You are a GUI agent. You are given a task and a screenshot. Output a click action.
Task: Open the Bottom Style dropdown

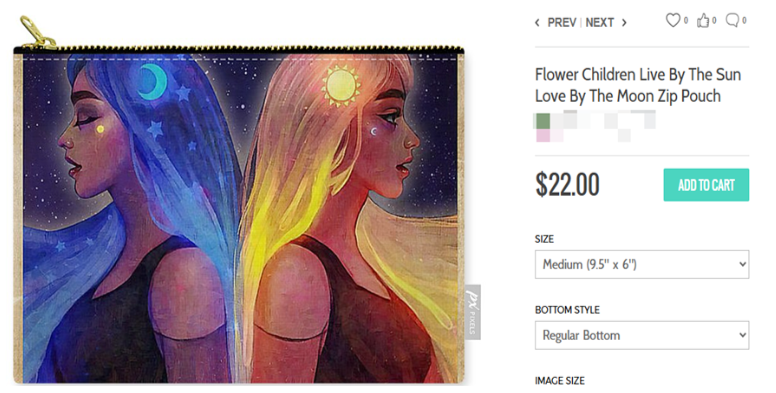(642, 335)
